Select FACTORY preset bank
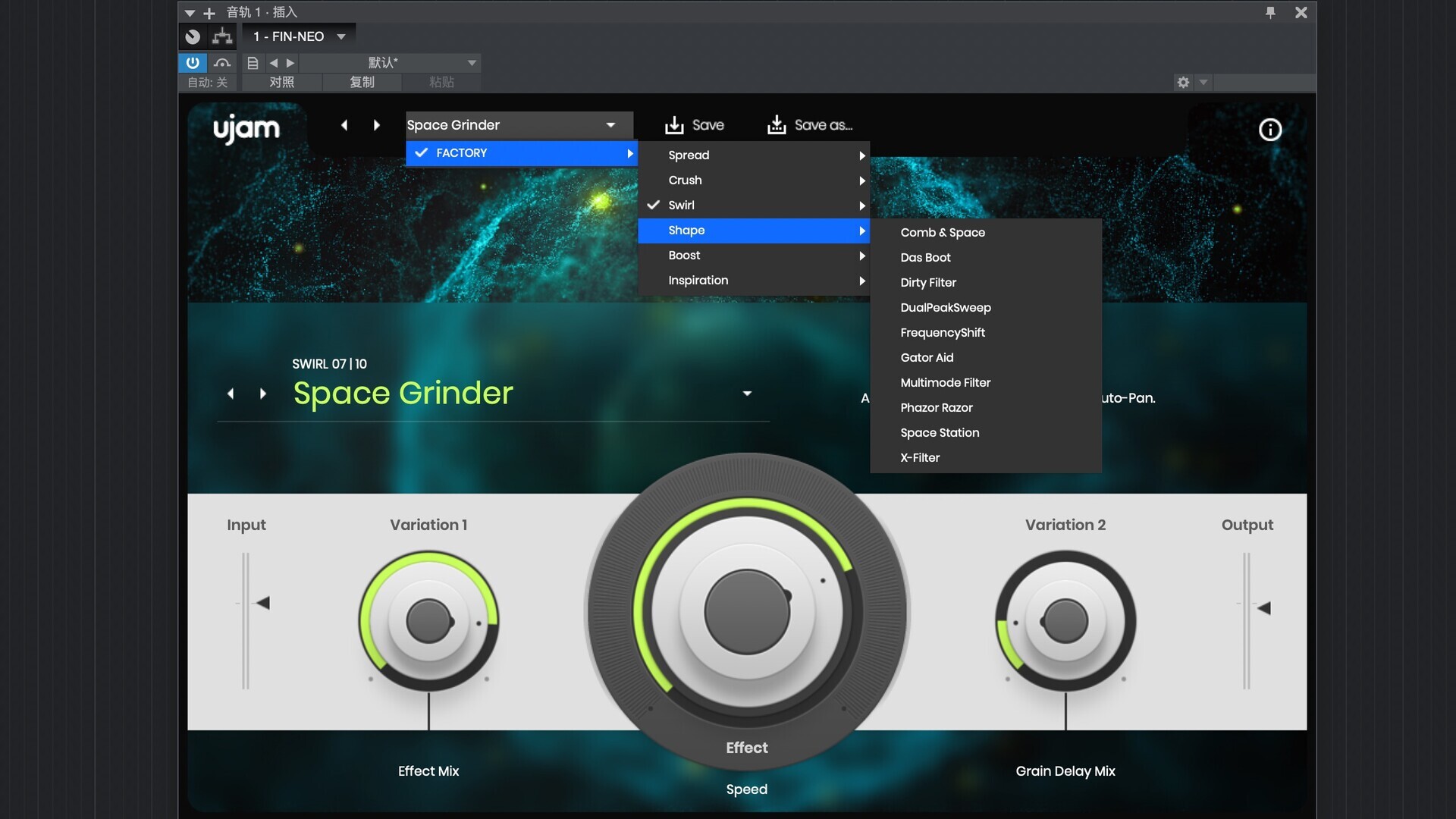1456x819 pixels. [522, 153]
